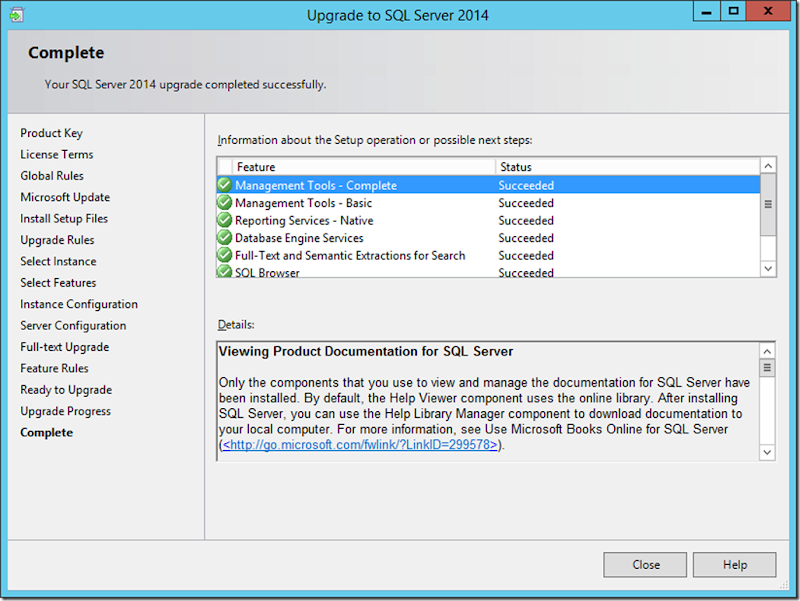Close the setup window with red X

click(768, 11)
